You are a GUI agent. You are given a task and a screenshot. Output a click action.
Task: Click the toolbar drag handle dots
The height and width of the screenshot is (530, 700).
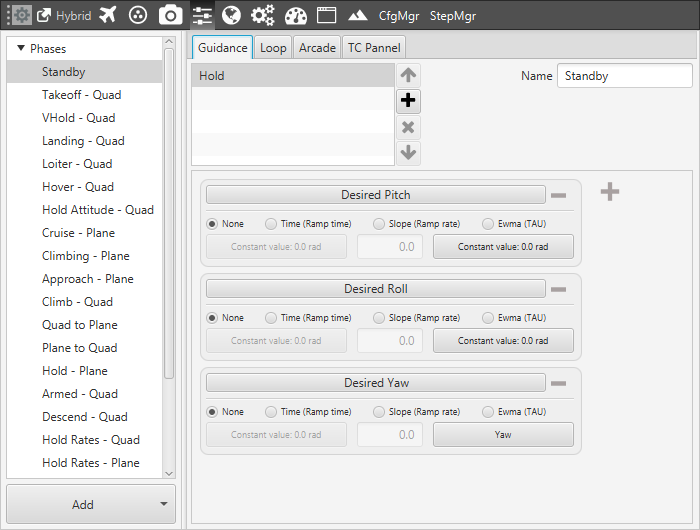click(8, 16)
